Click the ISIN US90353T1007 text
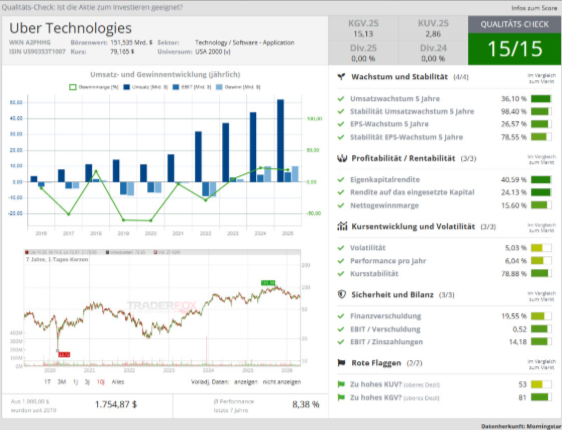Viewport: 562px width, 430px height. (37, 52)
